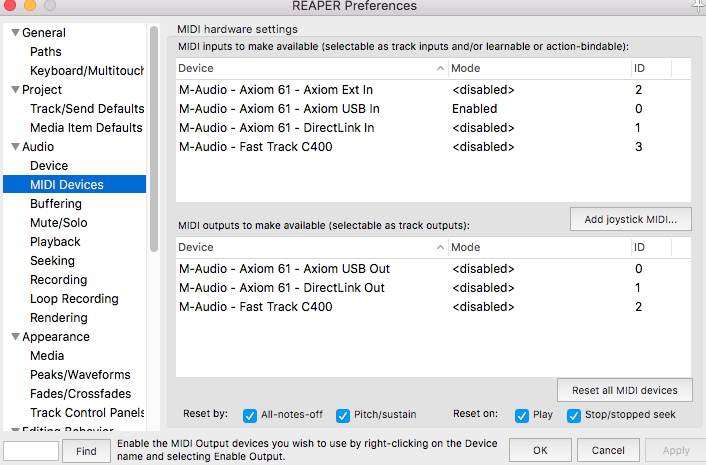Collapse the General section triangle

[x=14, y=33]
